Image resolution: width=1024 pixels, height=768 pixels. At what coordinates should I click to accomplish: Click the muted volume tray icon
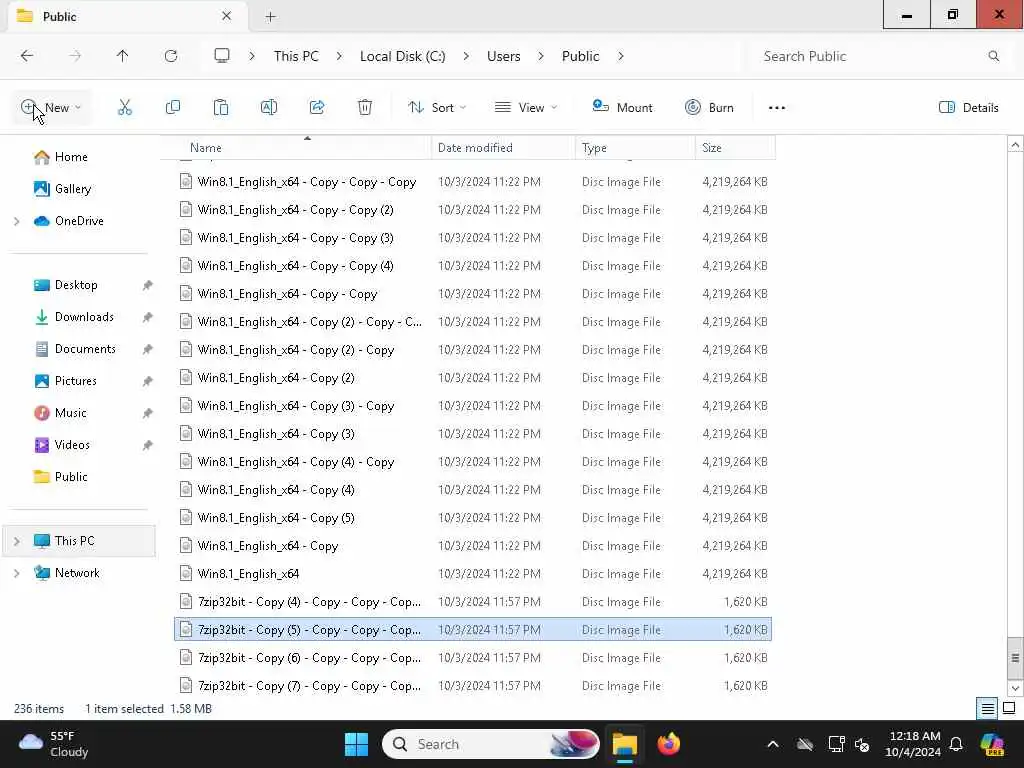pyautogui.click(x=862, y=744)
